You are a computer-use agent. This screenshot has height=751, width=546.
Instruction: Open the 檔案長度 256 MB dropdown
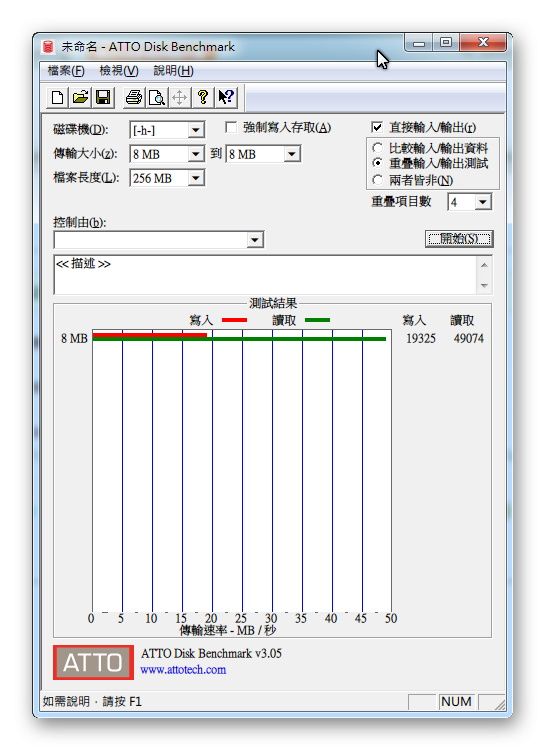[x=195, y=178]
